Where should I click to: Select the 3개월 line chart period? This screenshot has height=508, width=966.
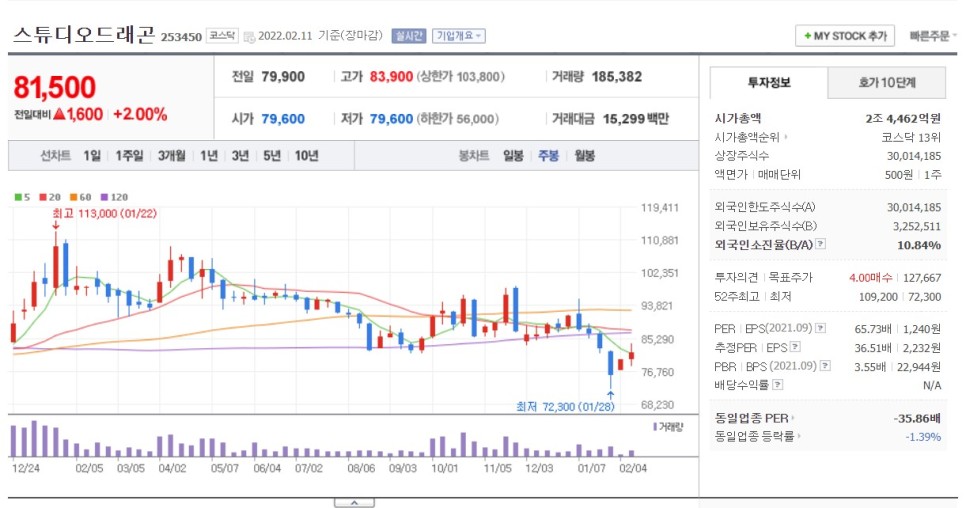(171, 156)
